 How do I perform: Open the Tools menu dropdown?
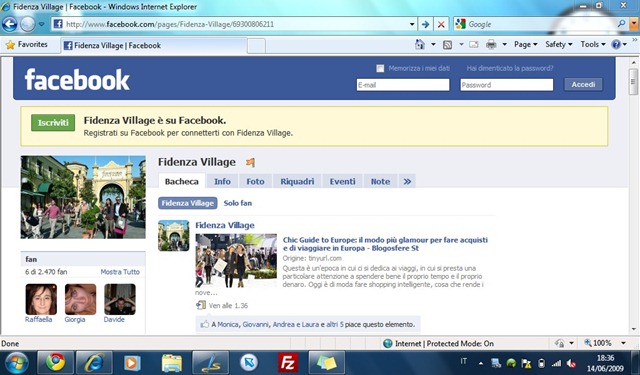click(593, 44)
